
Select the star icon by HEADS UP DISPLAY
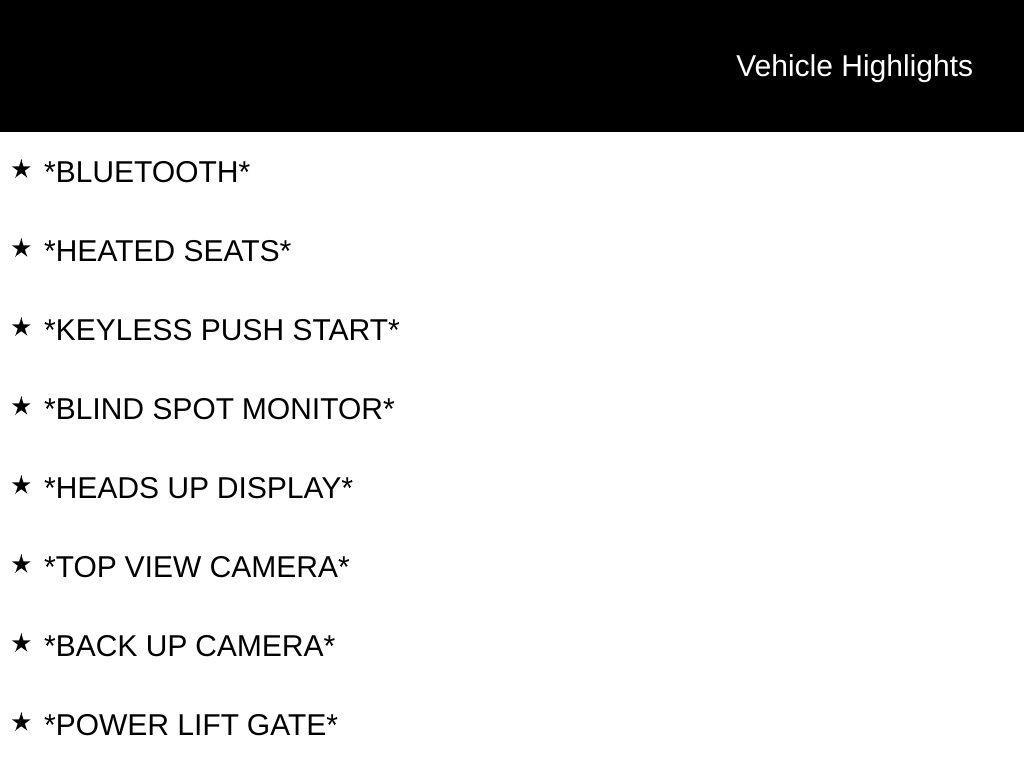(21, 485)
